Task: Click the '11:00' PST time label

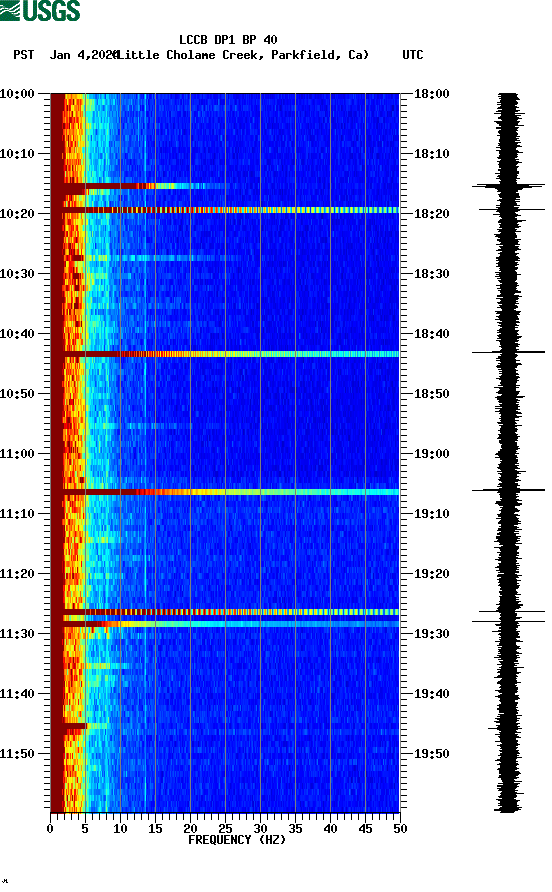Action: [x=17, y=454]
